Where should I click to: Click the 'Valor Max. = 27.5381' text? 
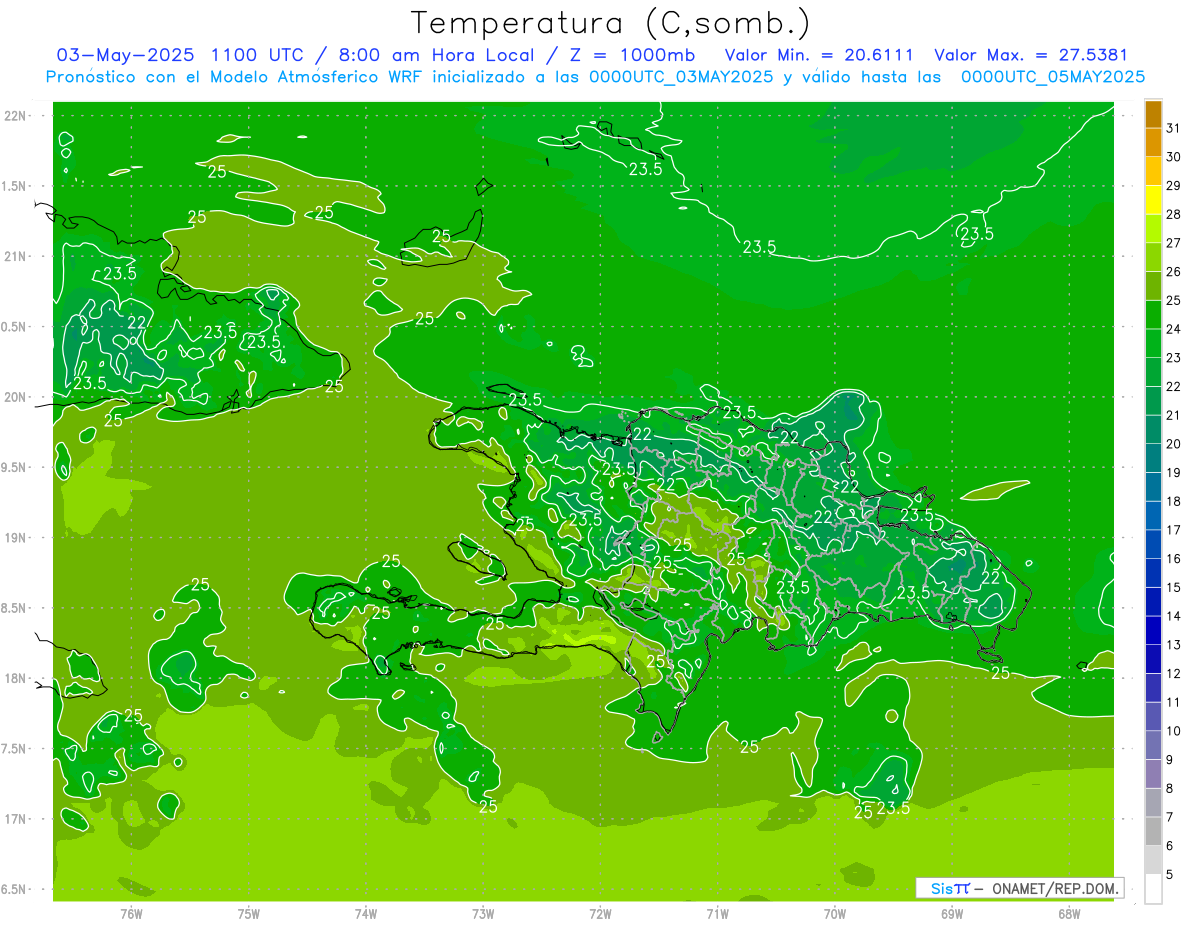click(x=1031, y=55)
